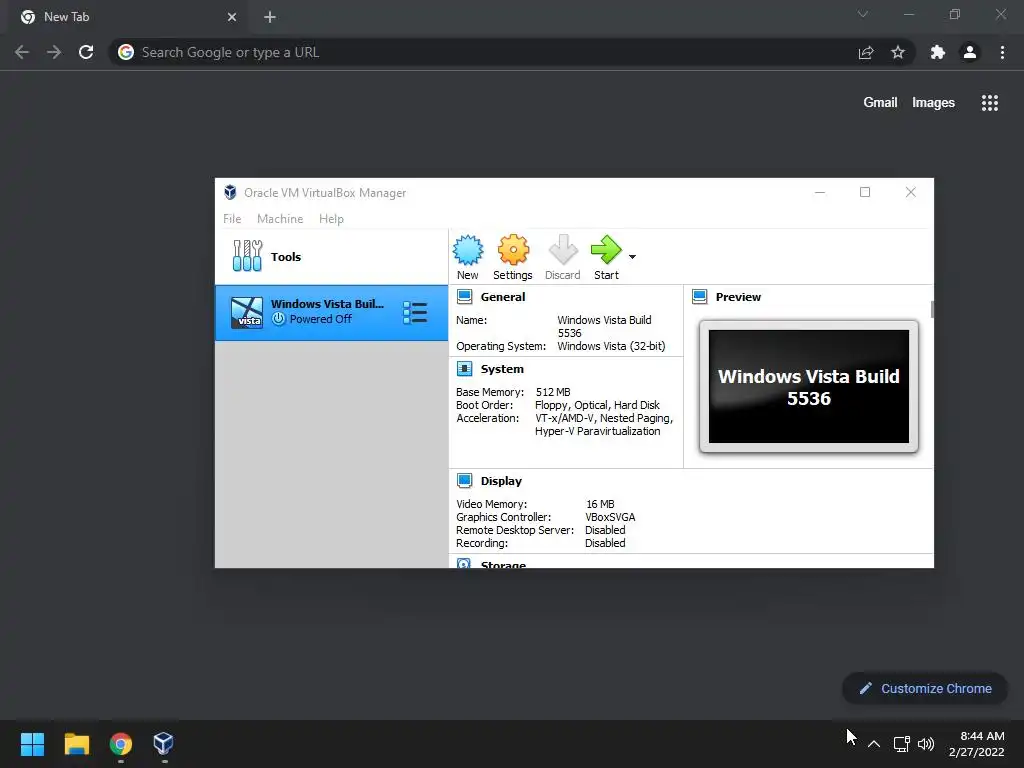
Task: Go forward in Chrome
Action: tap(54, 52)
